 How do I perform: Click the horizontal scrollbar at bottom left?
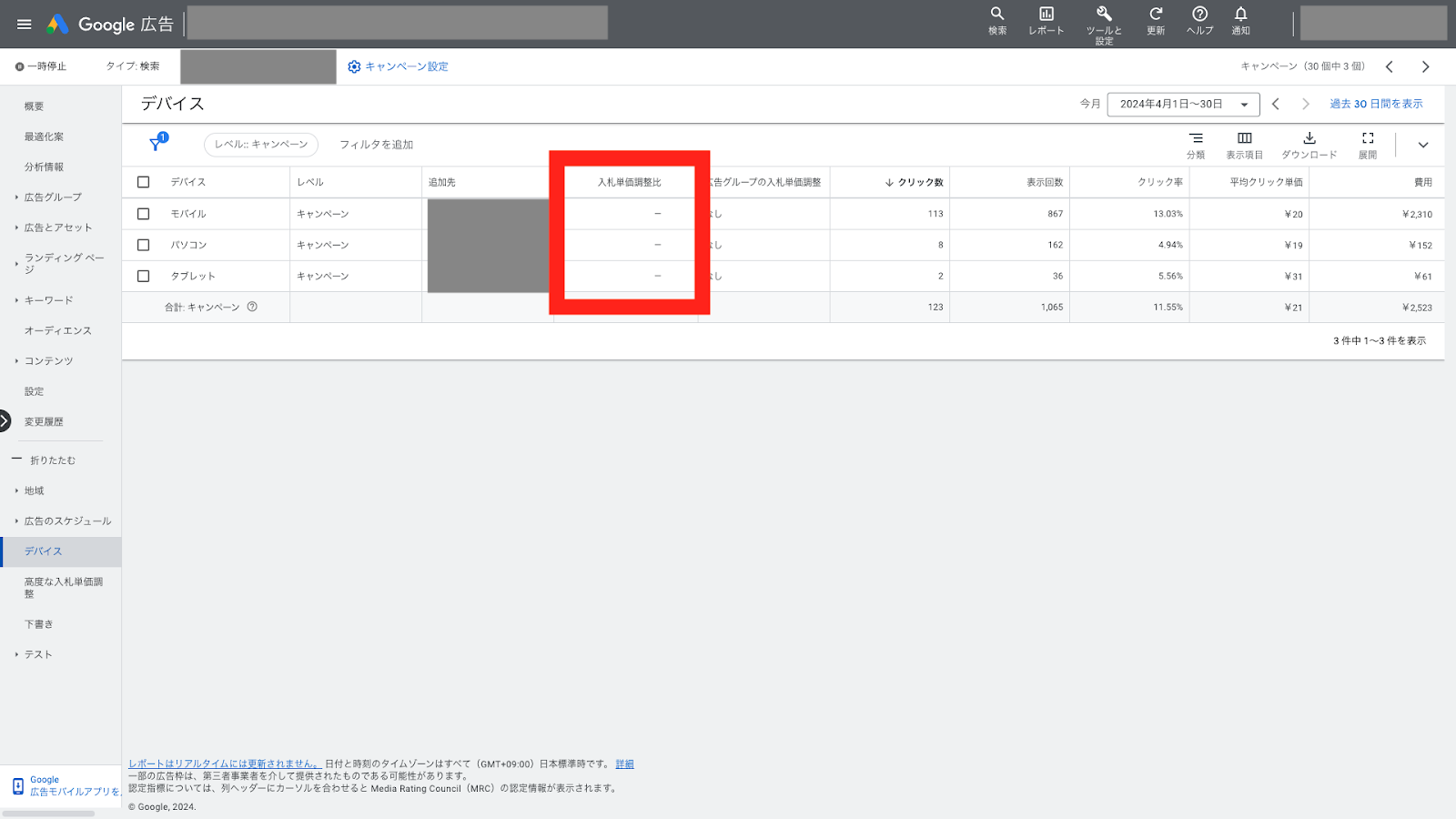click(49, 814)
